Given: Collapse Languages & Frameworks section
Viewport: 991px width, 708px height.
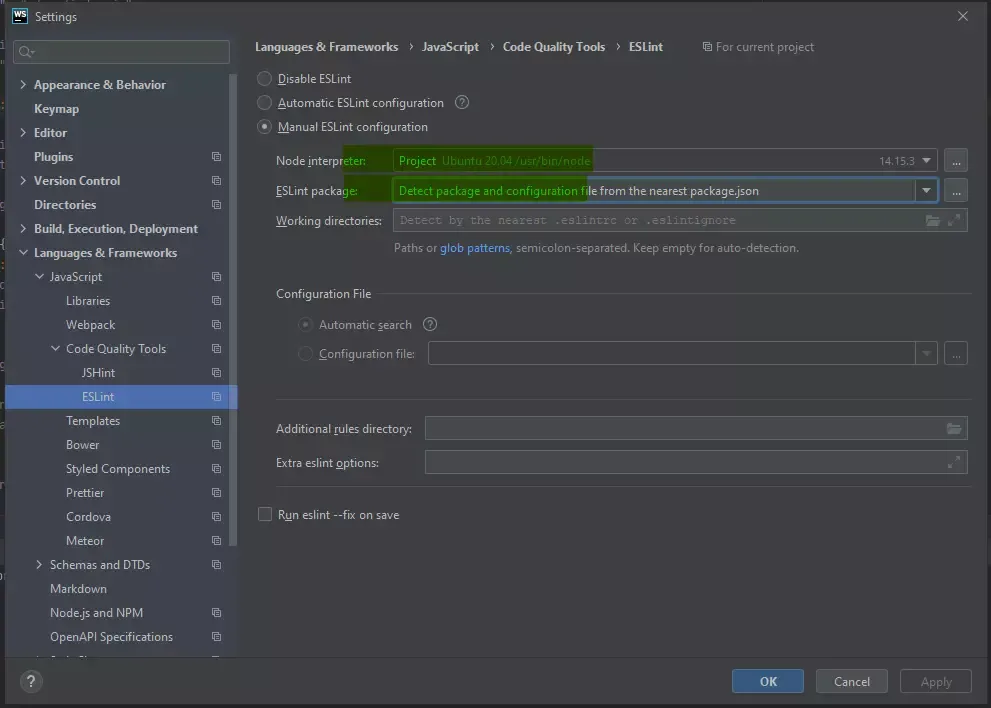Looking at the screenshot, I should (x=23, y=253).
